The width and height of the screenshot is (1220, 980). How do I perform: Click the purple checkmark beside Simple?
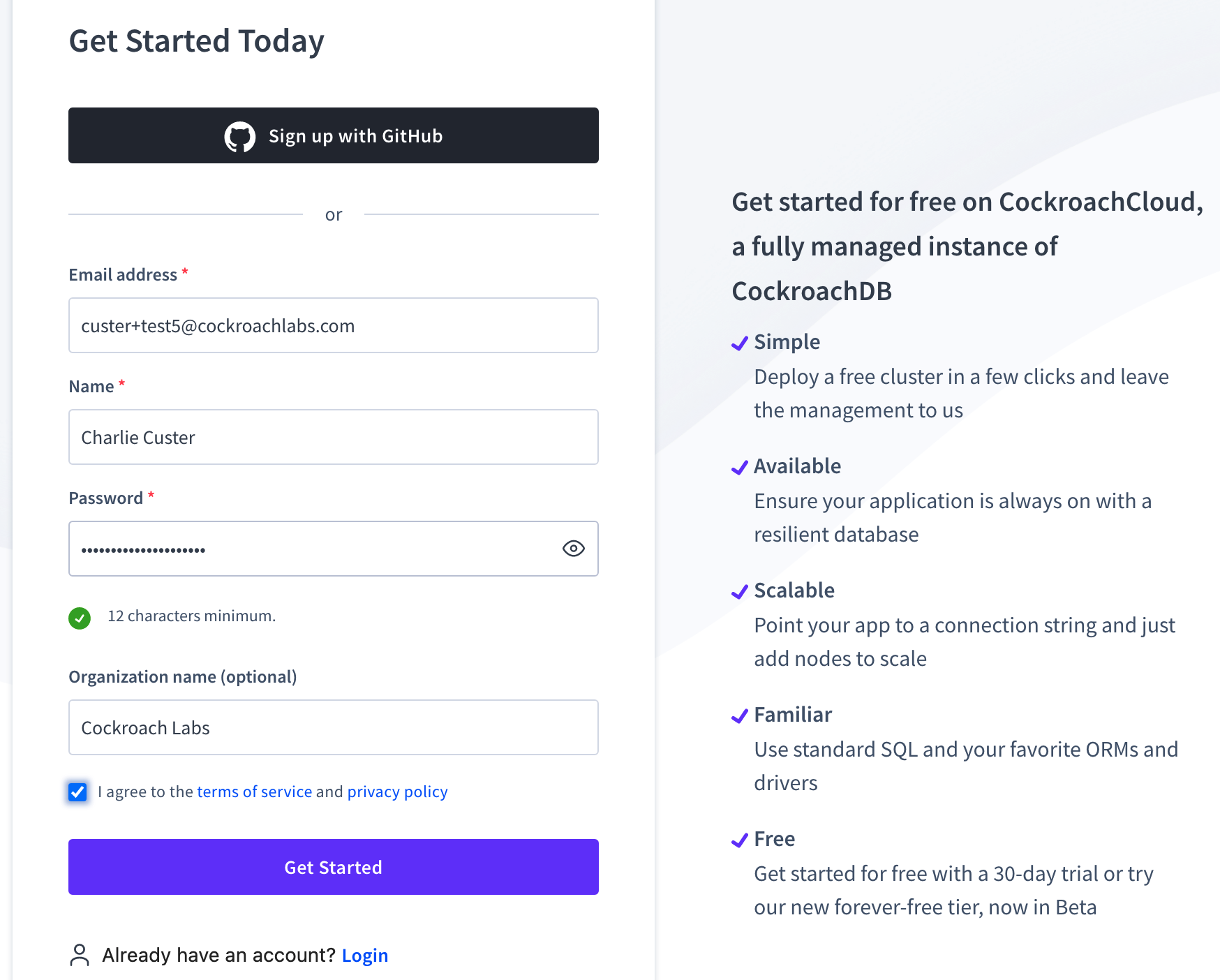739,344
